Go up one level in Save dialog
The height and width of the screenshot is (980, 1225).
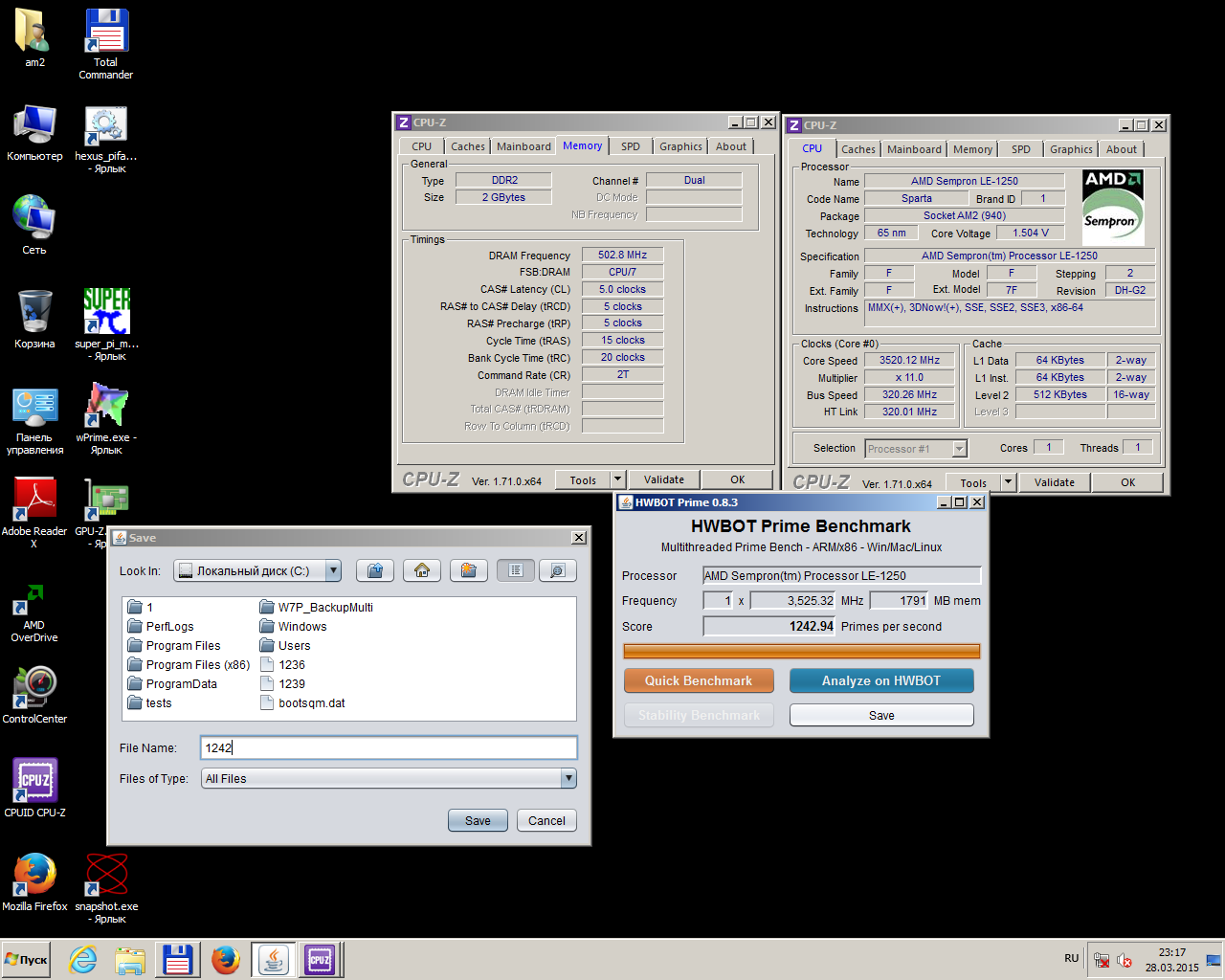point(375,570)
